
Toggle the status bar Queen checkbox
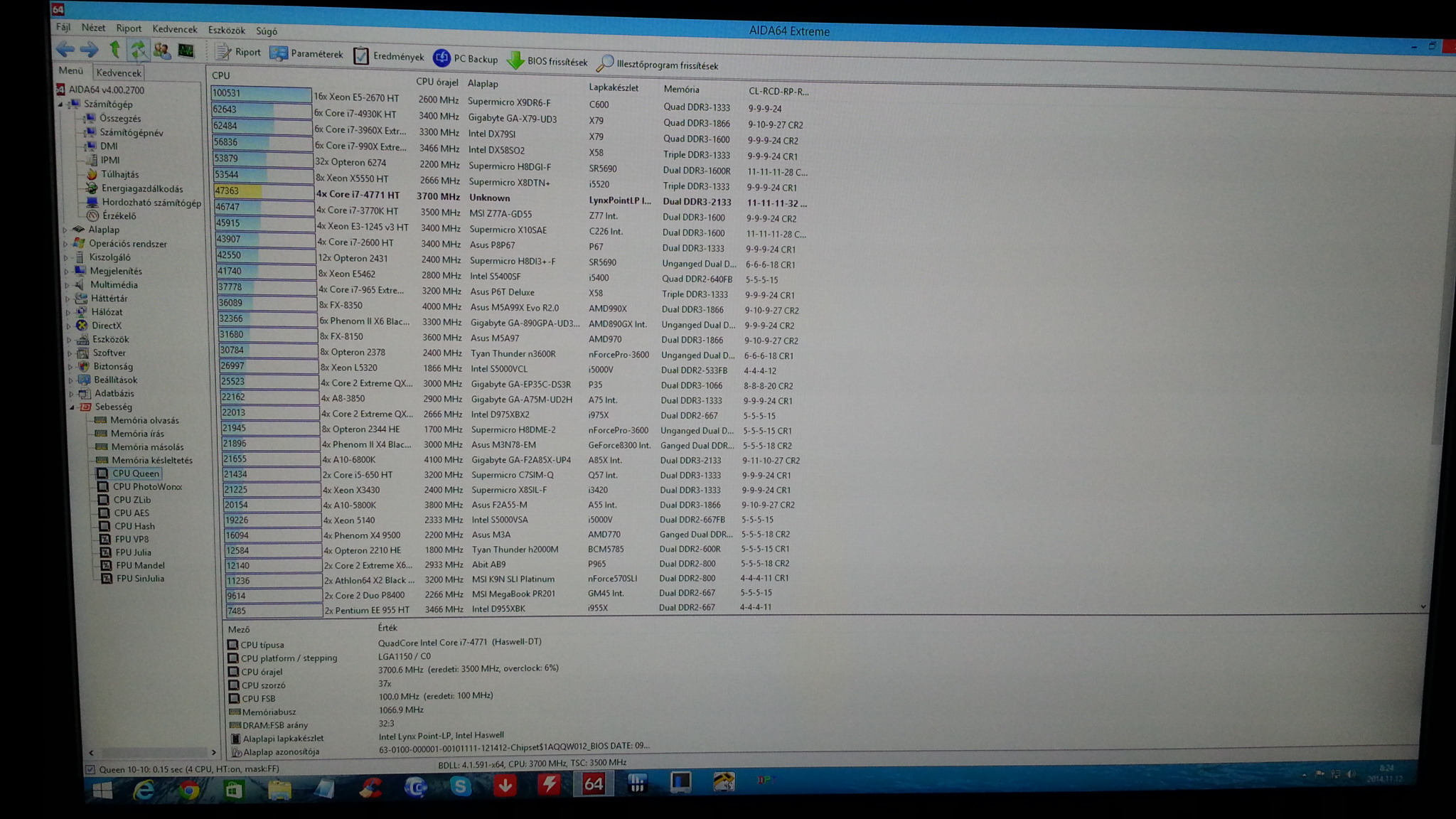[90, 769]
